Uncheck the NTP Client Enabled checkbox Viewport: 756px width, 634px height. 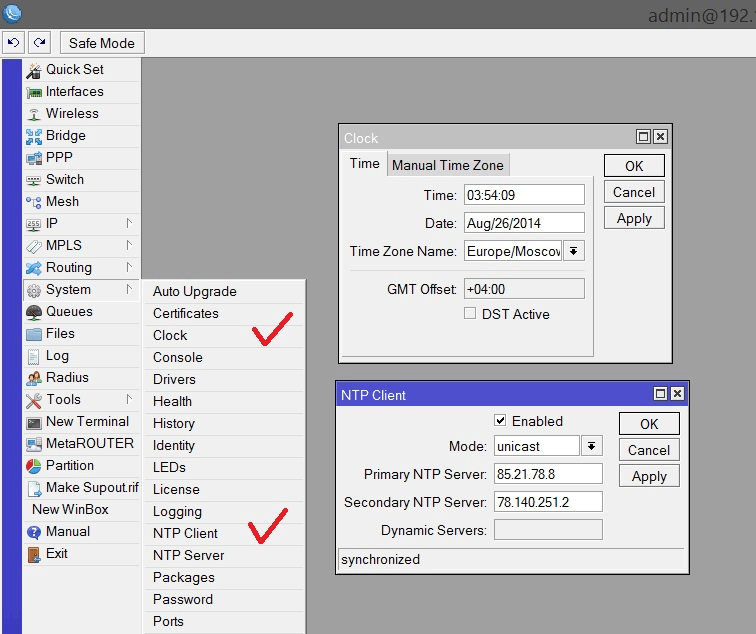tap(500, 420)
